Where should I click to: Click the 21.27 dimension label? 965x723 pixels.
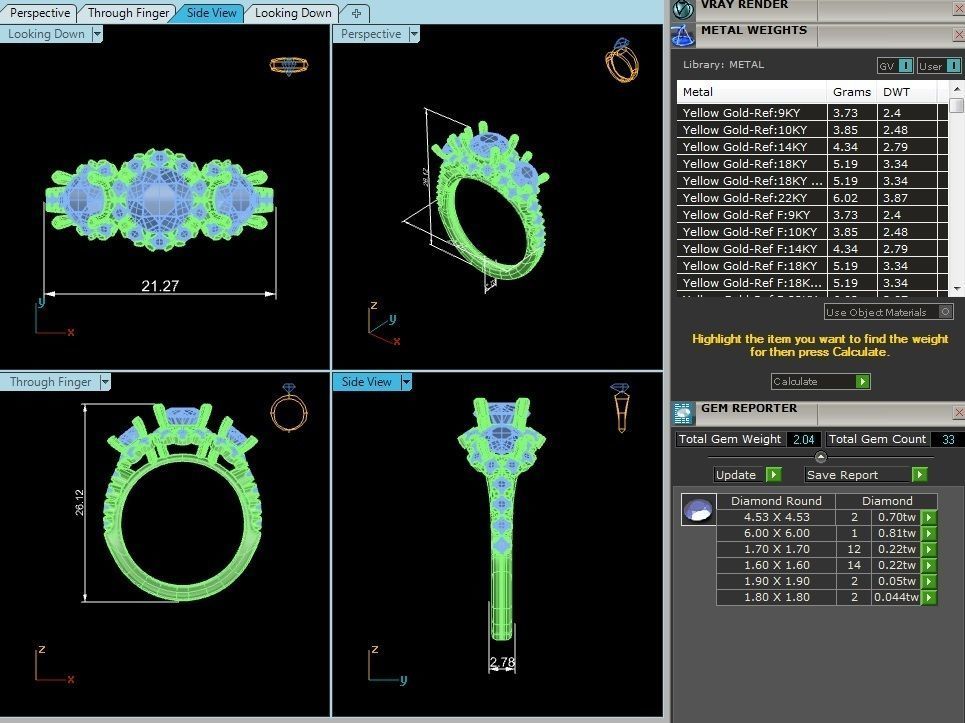160,286
